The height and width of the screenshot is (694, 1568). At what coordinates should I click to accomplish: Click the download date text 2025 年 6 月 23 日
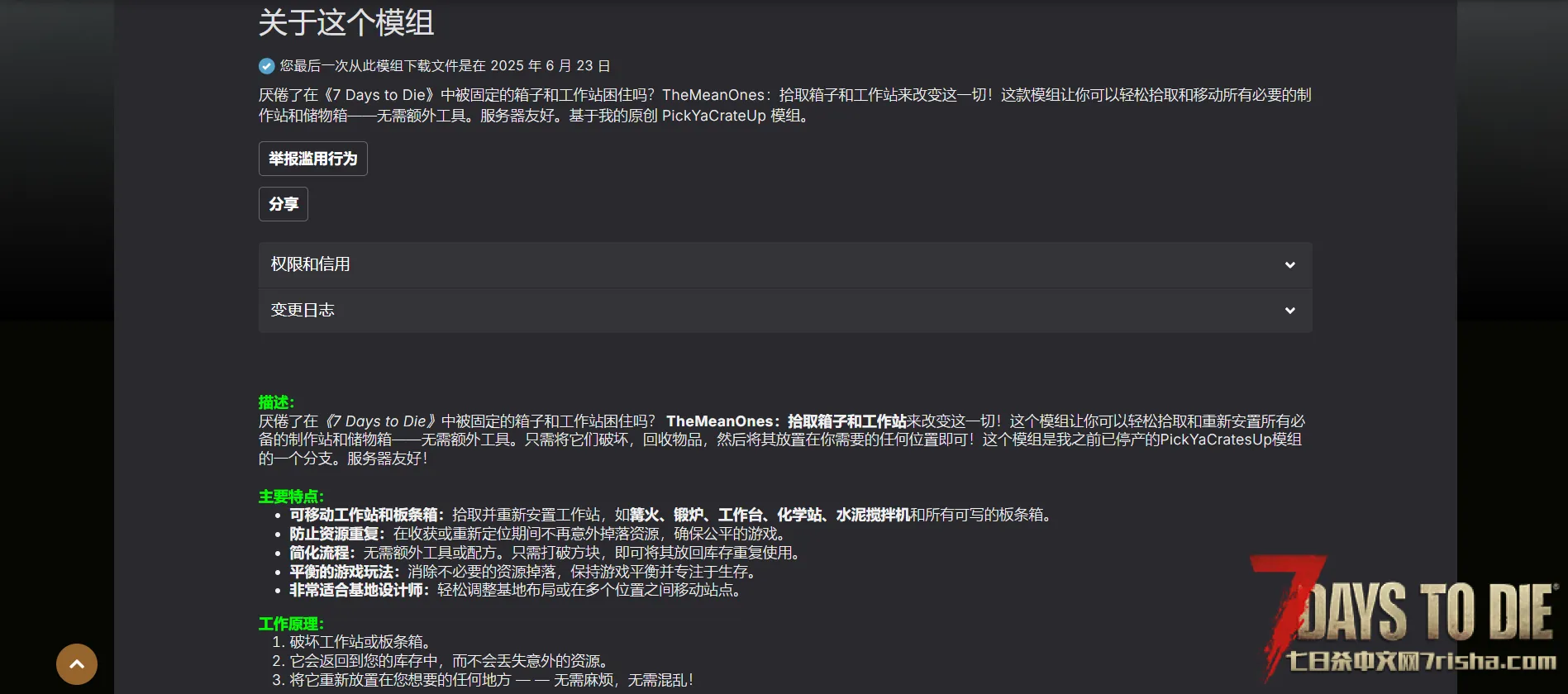550,66
